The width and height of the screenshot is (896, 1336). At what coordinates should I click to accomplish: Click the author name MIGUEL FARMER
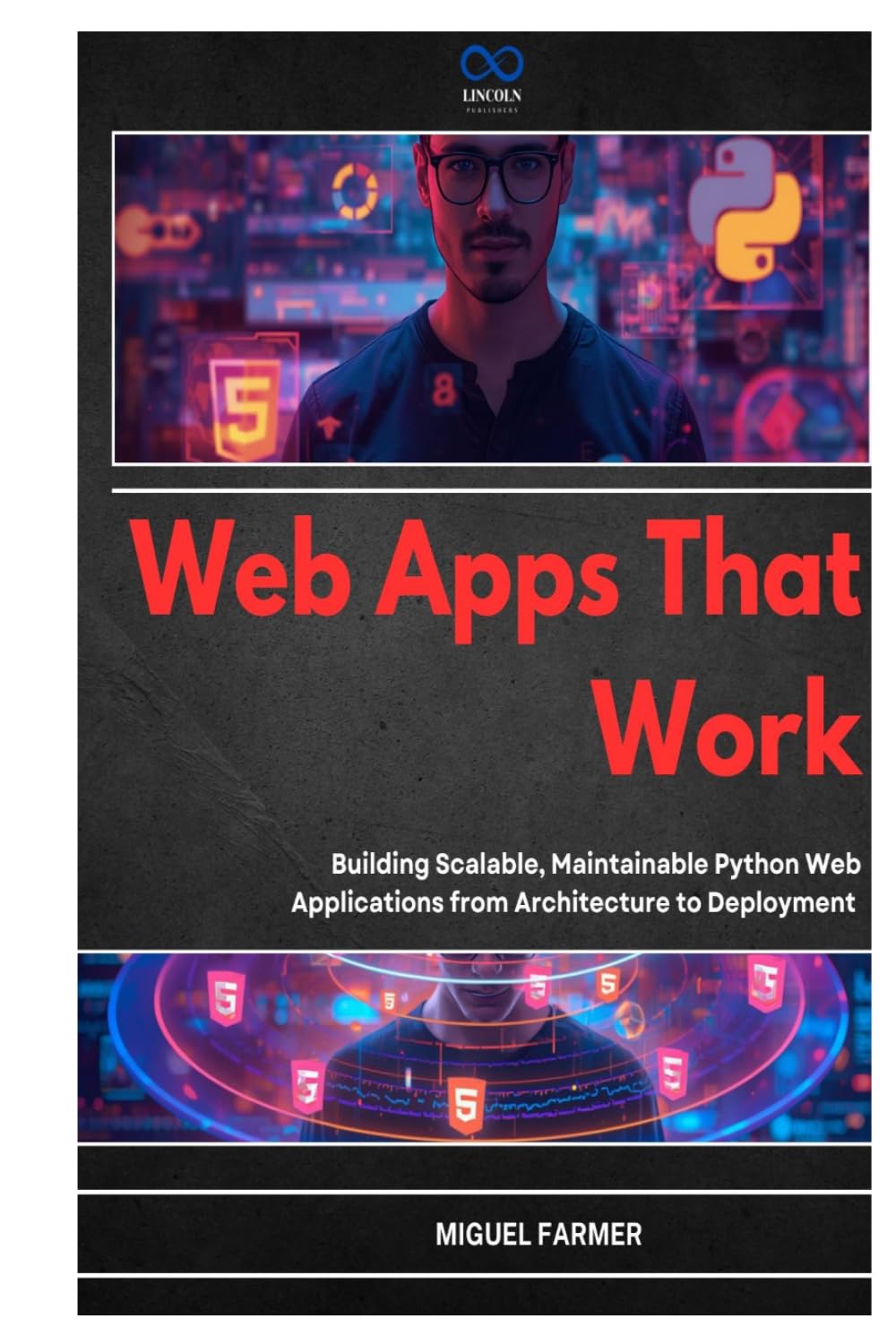pos(538,1234)
